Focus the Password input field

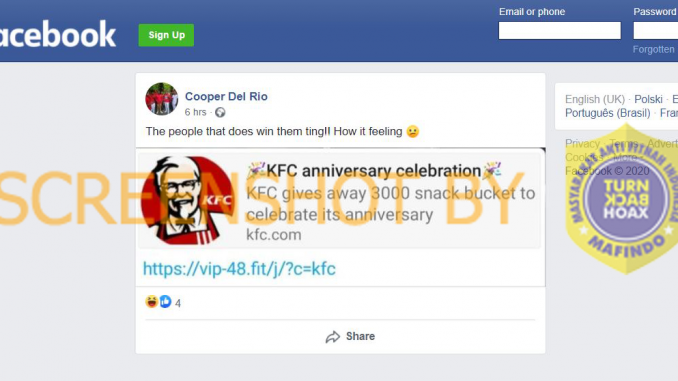[x=656, y=31]
